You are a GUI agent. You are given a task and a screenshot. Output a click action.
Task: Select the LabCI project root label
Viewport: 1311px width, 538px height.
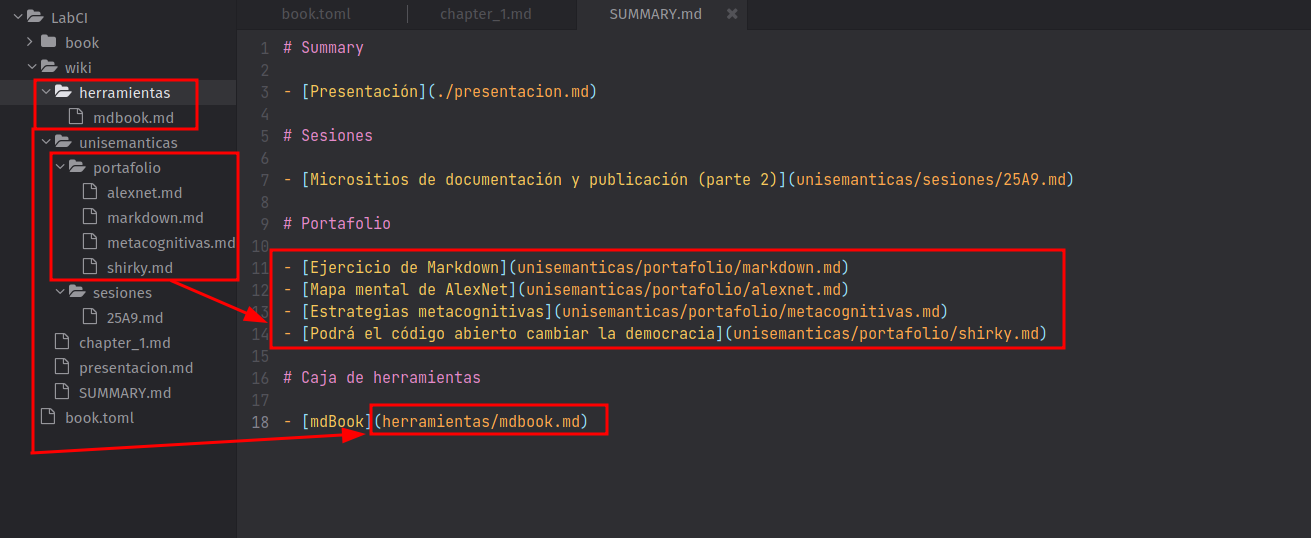tap(69, 17)
